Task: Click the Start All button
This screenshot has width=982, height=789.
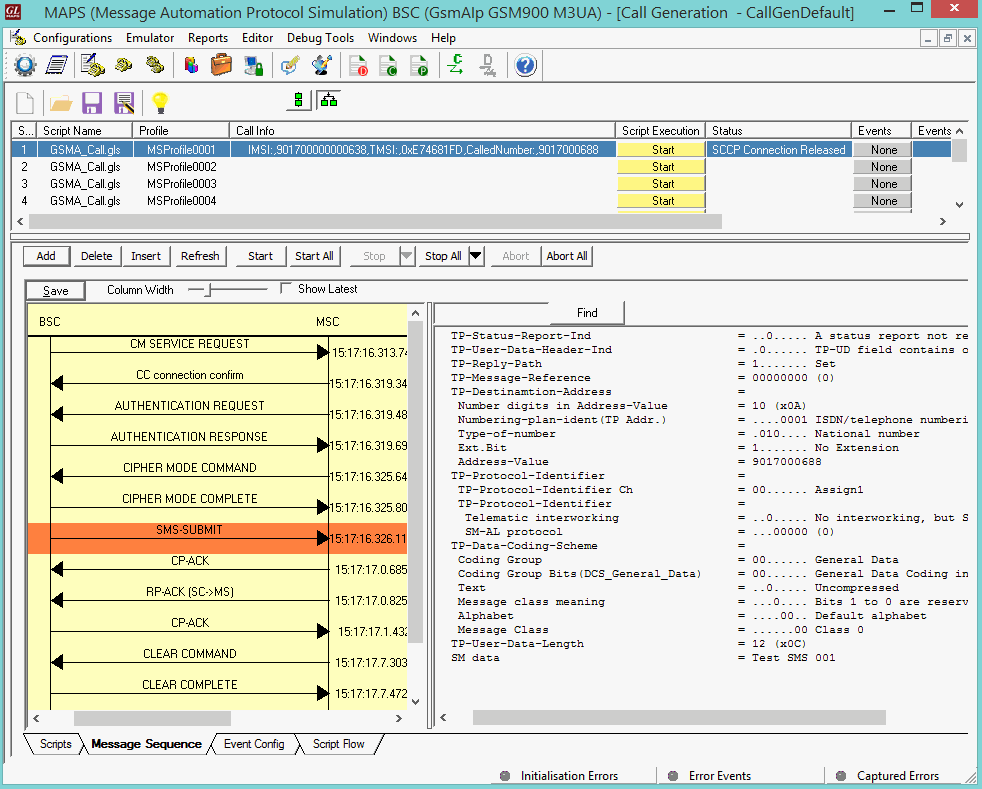Action: (x=314, y=255)
